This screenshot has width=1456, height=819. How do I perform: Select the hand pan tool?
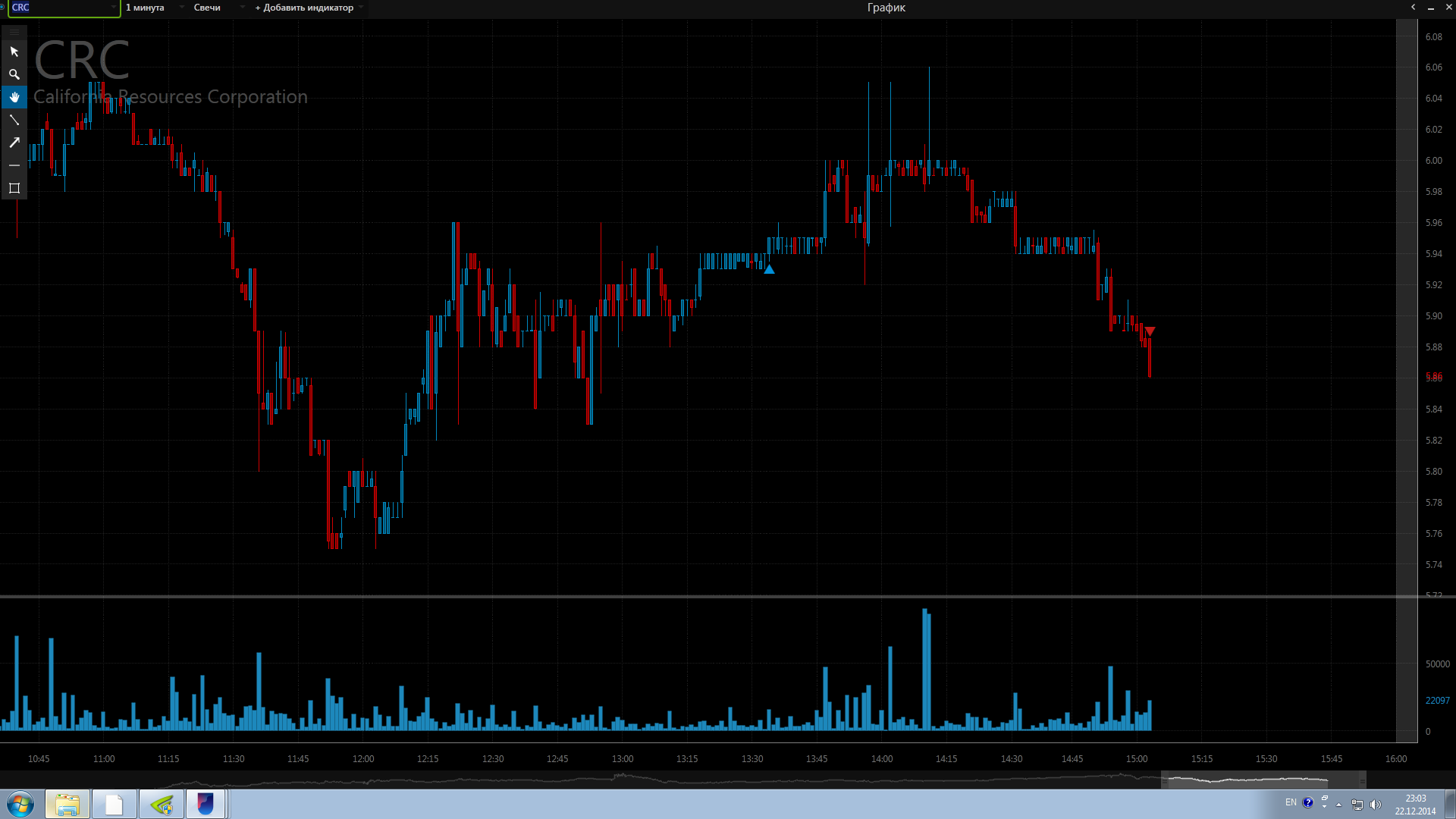(x=14, y=97)
